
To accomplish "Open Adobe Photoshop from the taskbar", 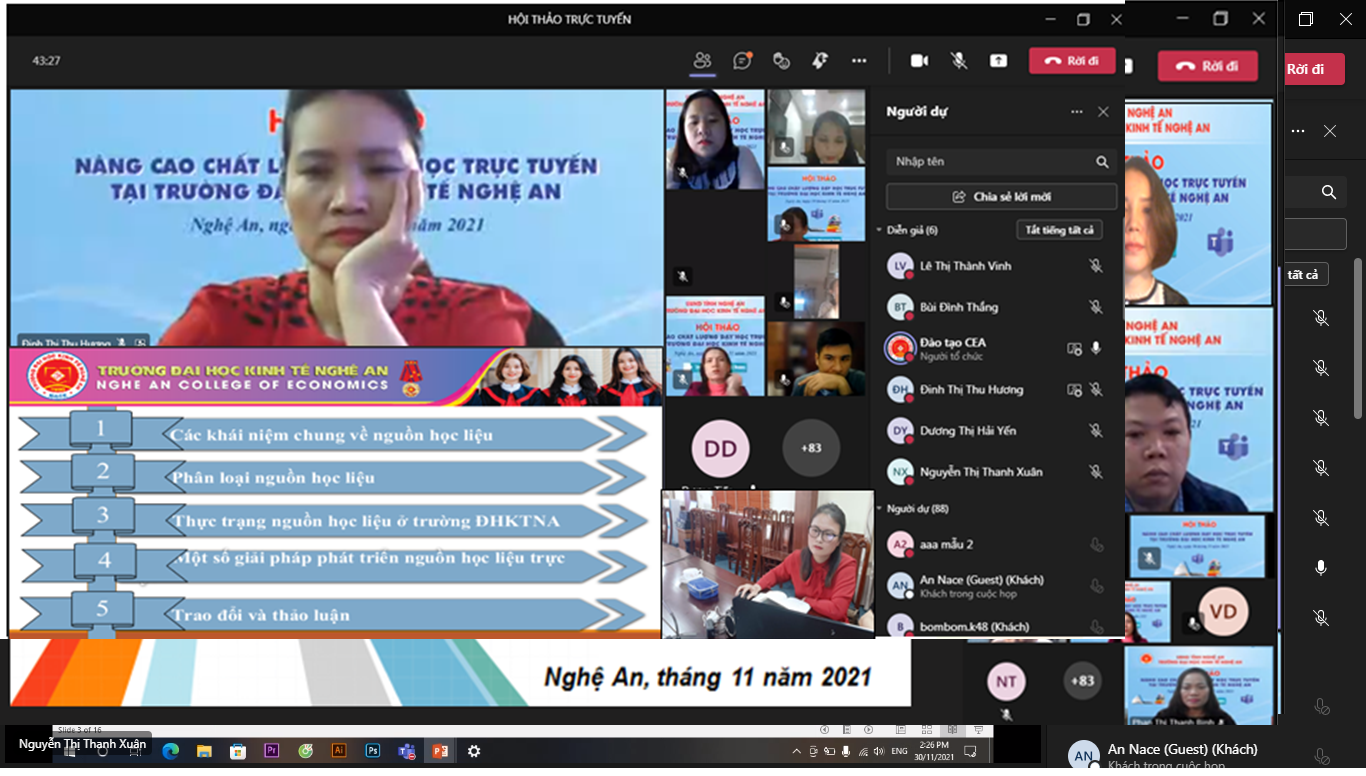I will coord(373,751).
